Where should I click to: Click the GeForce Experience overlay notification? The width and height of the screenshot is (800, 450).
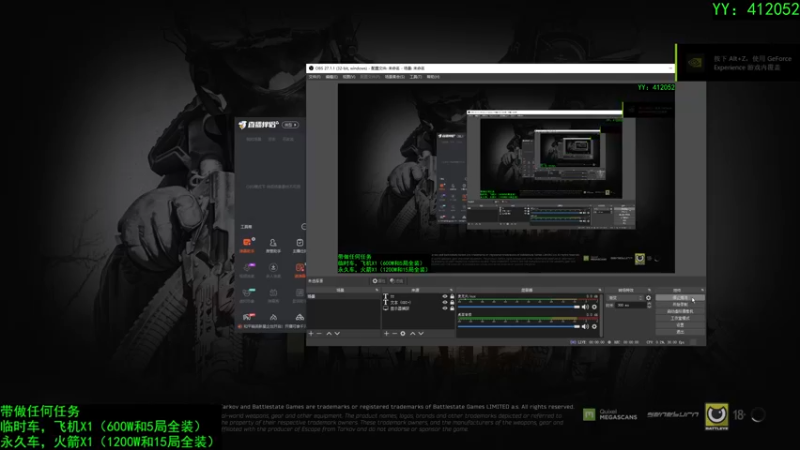pyautogui.click(x=738, y=63)
